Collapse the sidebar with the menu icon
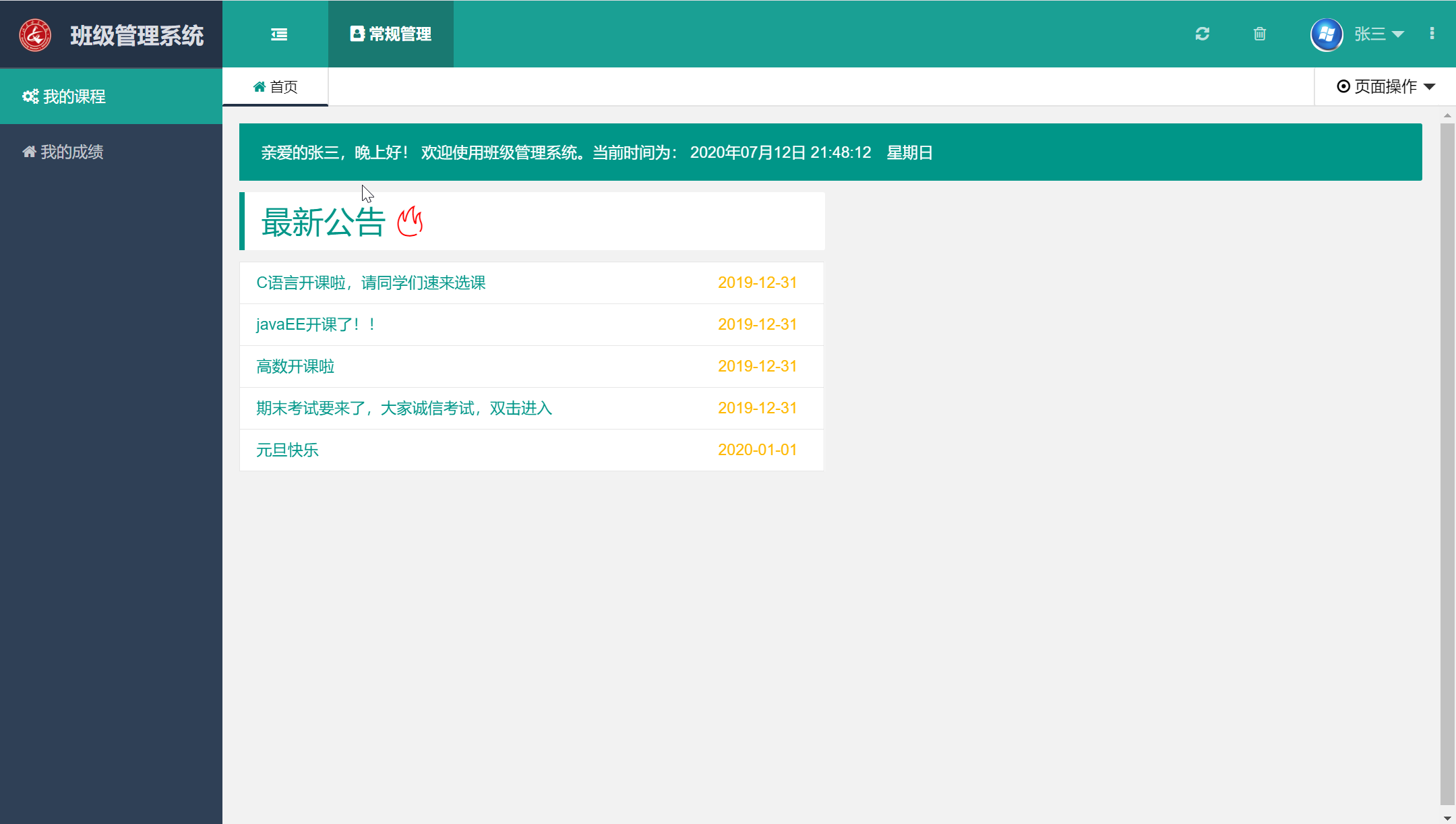The width and height of the screenshot is (1456, 824). tap(279, 34)
